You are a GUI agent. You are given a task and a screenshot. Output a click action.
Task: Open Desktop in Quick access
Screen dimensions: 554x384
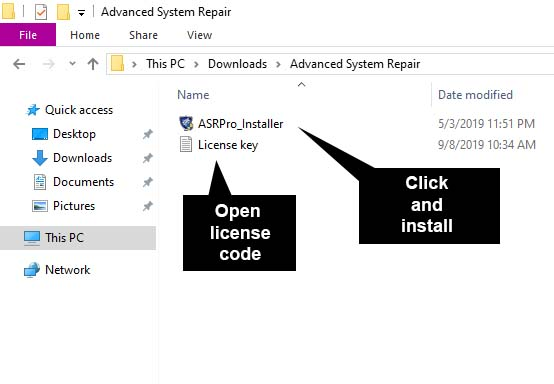click(74, 134)
